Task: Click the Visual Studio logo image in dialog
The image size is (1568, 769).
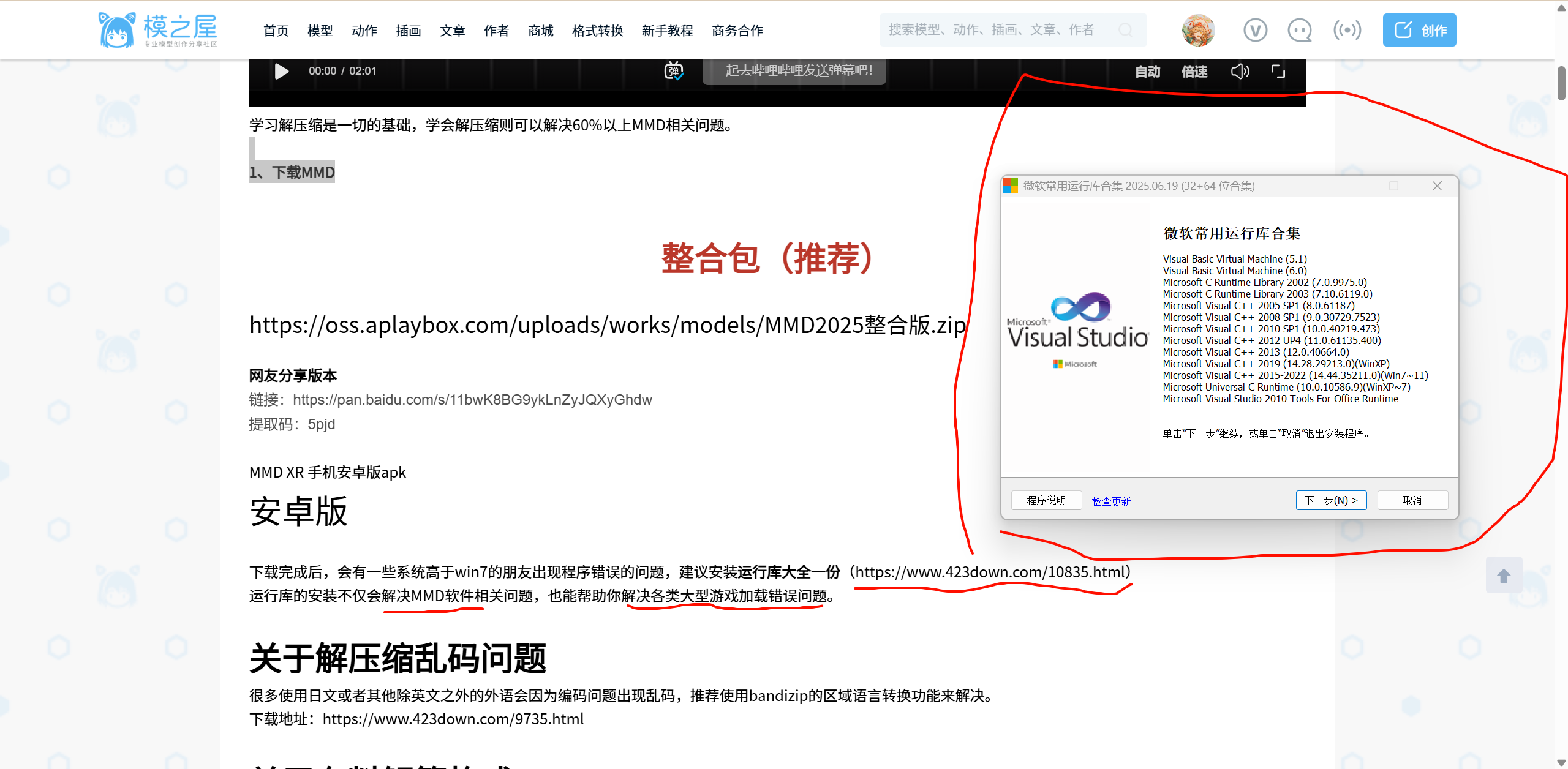Action: 1077,329
